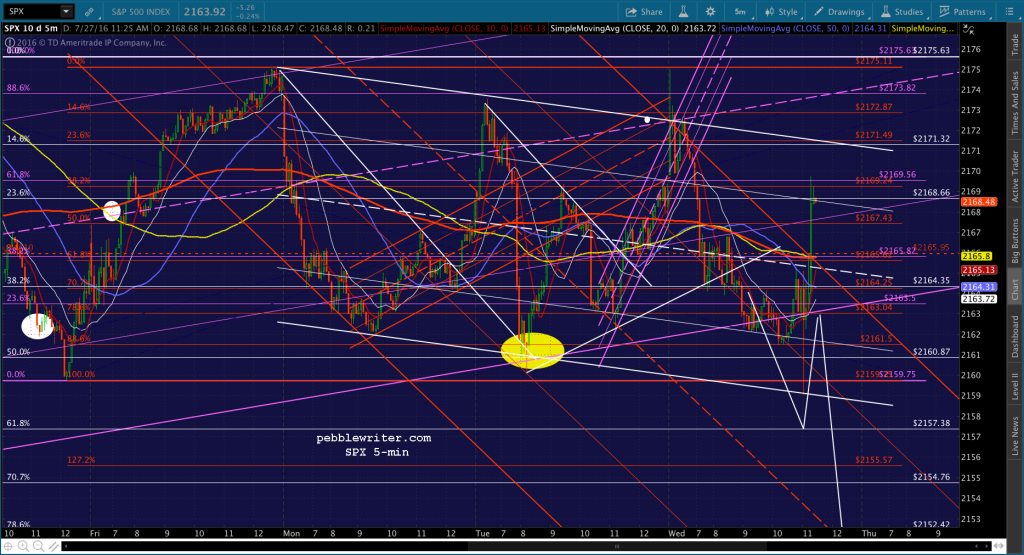Click the crosshair pan icon at bottom left
Image resolution: width=1024 pixels, height=555 pixels.
pos(9,547)
